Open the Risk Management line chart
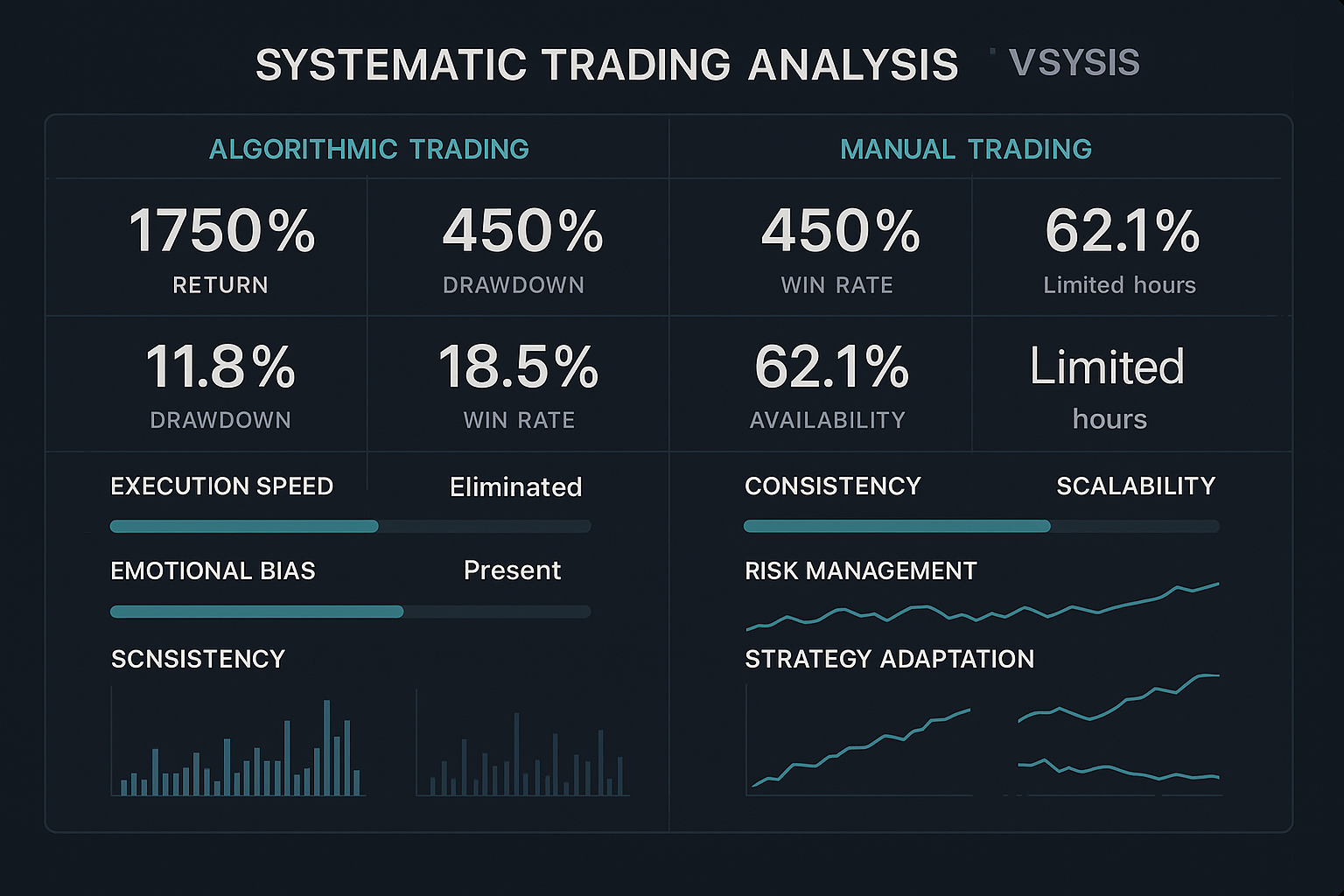The width and height of the screenshot is (1344, 896). click(x=981, y=607)
